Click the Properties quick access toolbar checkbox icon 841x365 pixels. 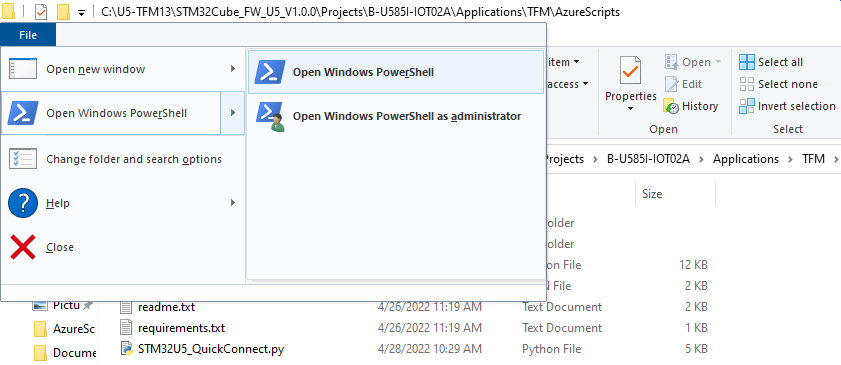(x=41, y=12)
